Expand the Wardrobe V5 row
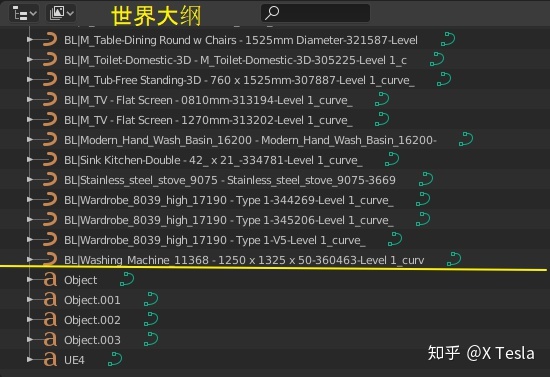Screen dimensions: 550x377 [30, 240]
